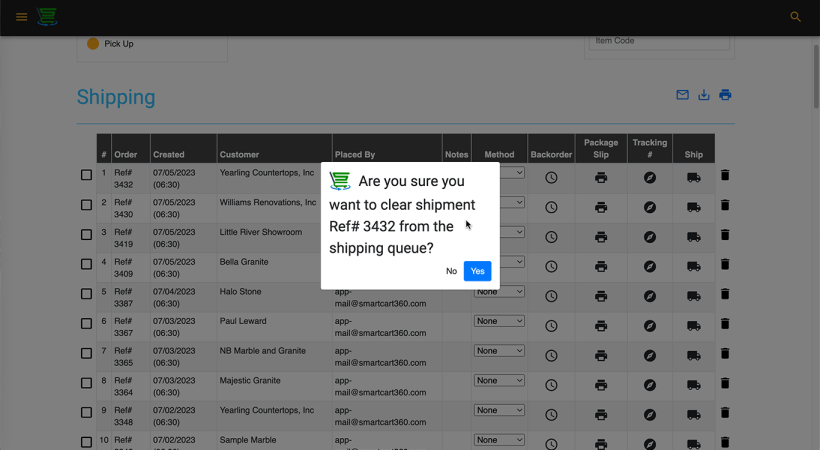820x450 pixels.
Task: Click Item Code input field
Action: pos(659,41)
